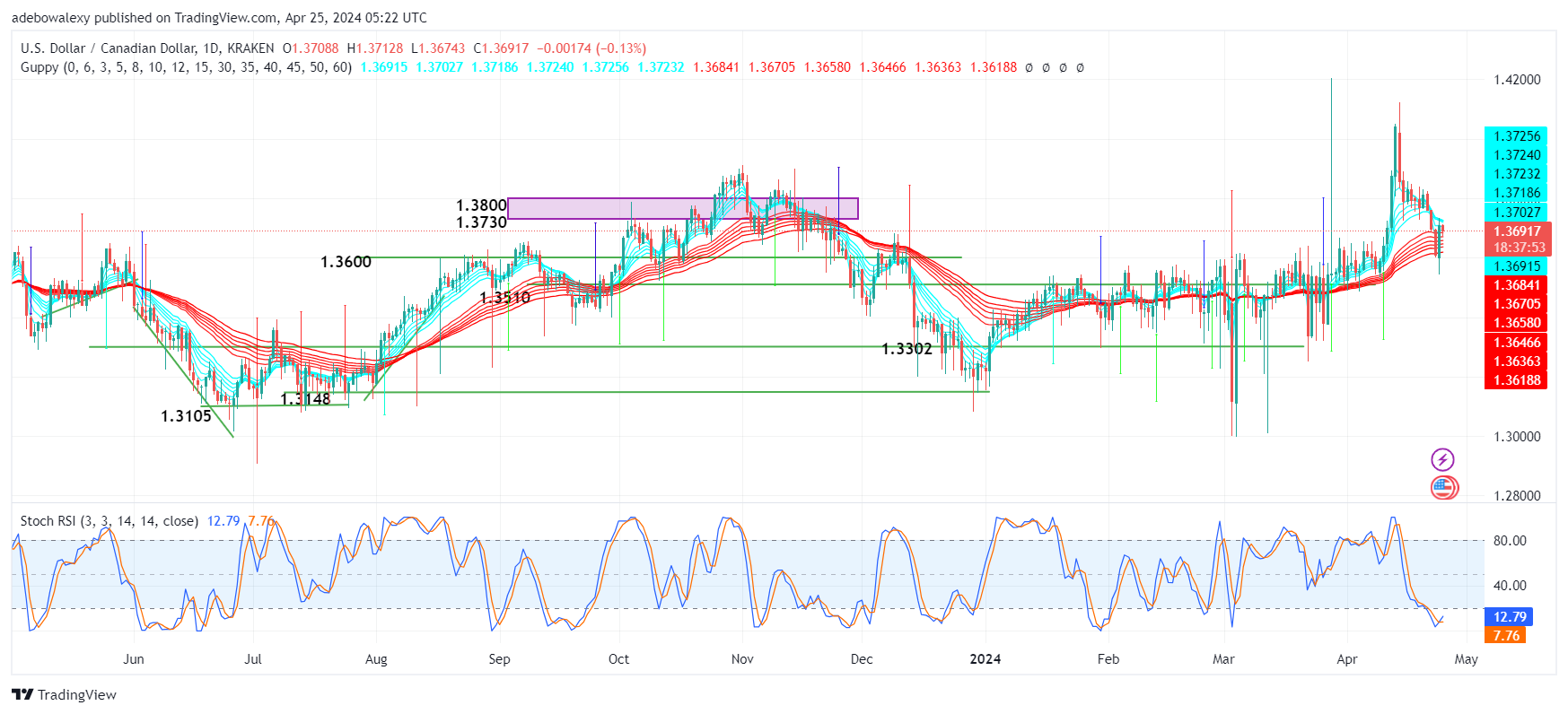The image size is (1568, 714).
Task: Click the blue Stoch RSI value label 12.79
Action: pos(1509,617)
